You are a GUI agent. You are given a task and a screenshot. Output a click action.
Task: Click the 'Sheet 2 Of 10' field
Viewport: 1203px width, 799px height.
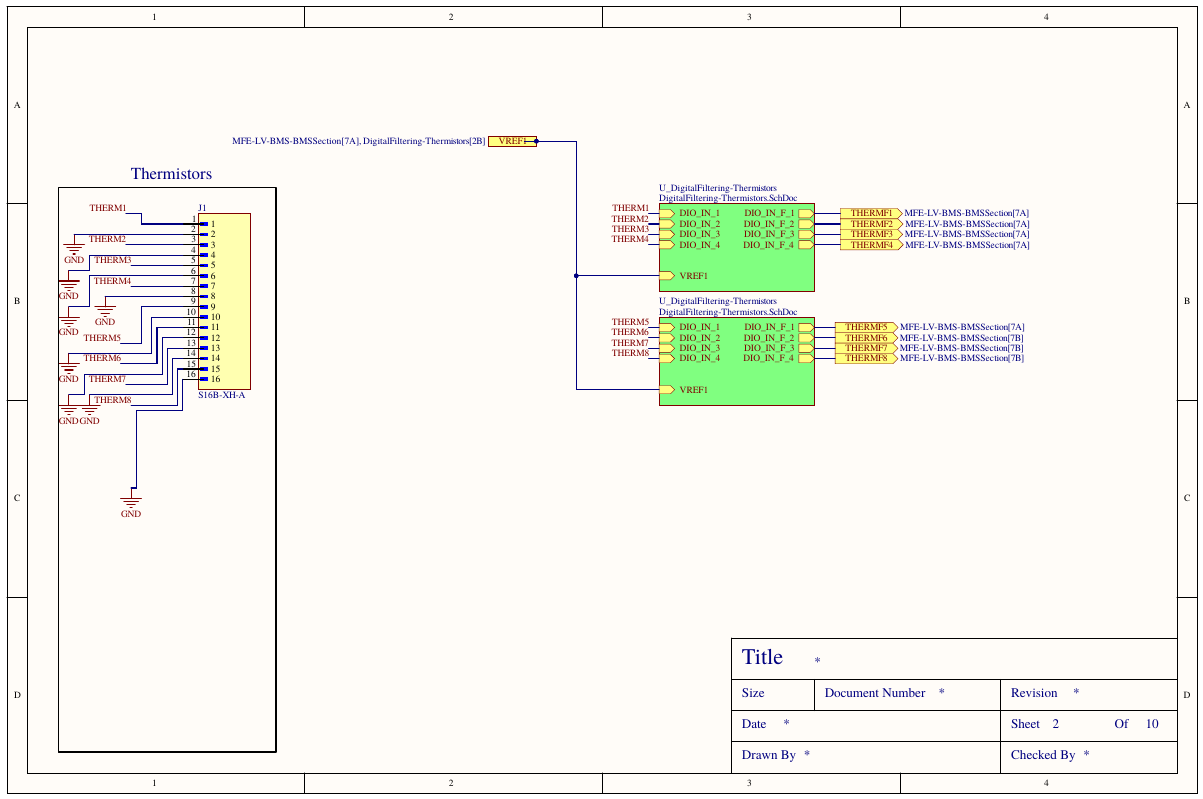[x=1088, y=725]
